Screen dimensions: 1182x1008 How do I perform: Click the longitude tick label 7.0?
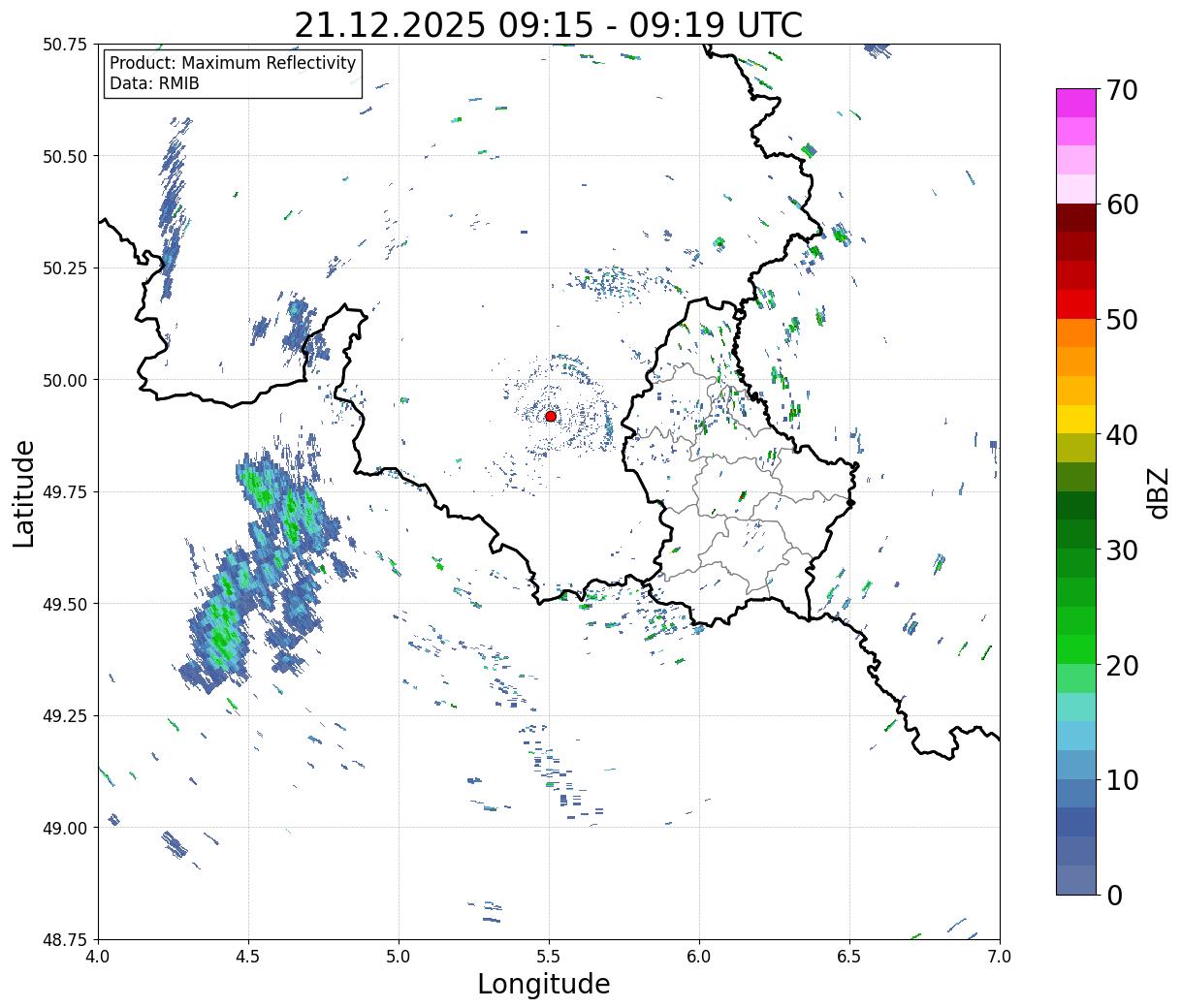(x=1000, y=956)
